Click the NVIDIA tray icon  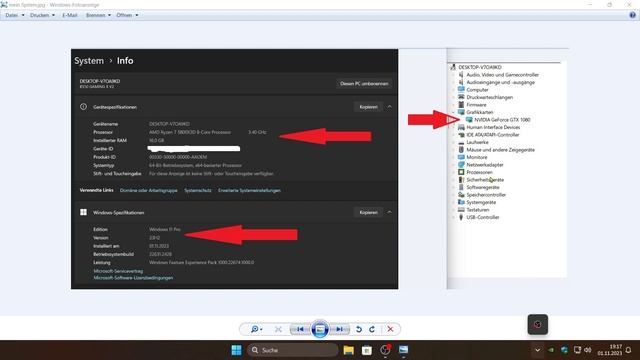551,350
